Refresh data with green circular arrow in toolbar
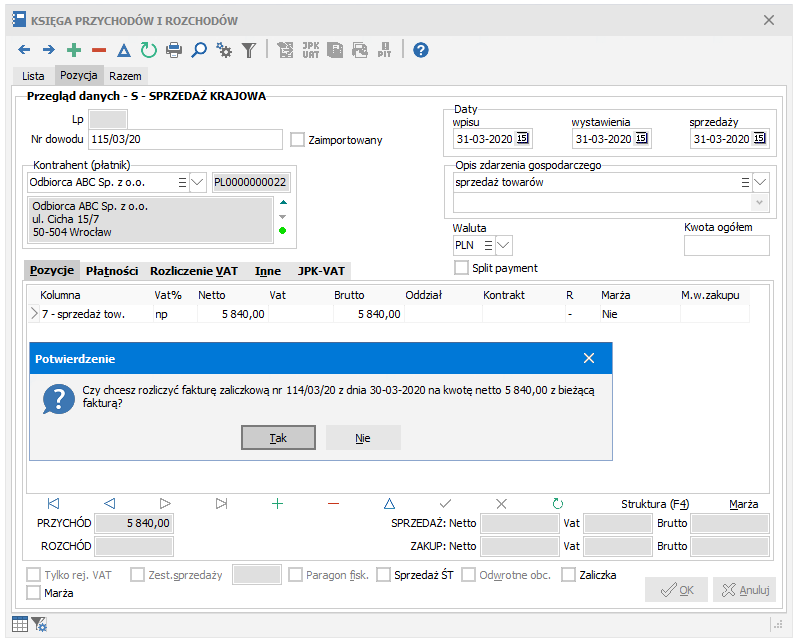Image resolution: width=798 pixels, height=644 pixels. tap(149, 50)
